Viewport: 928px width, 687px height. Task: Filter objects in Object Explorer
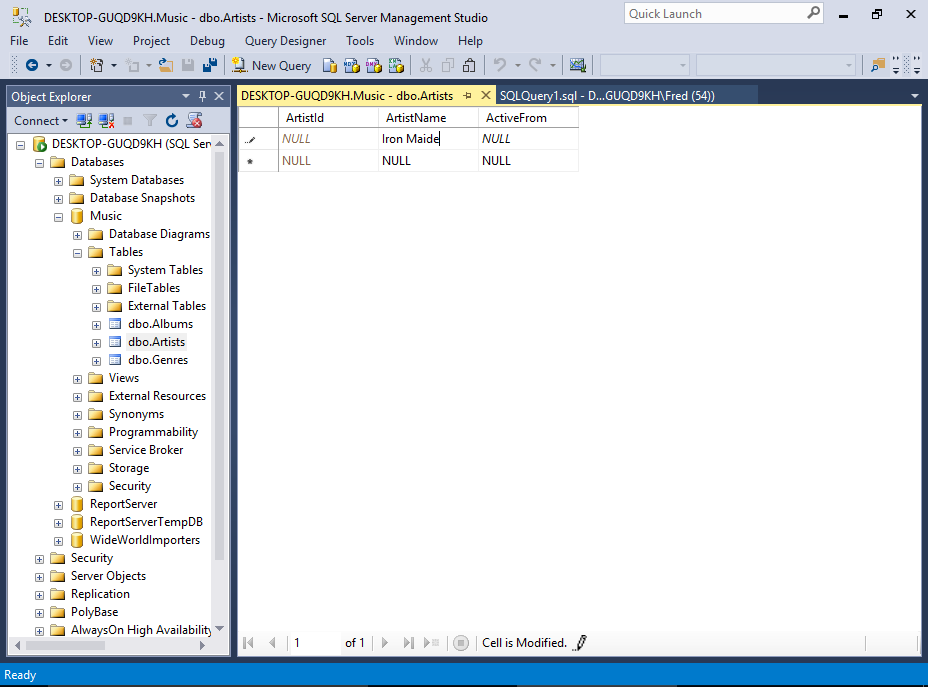click(x=148, y=120)
